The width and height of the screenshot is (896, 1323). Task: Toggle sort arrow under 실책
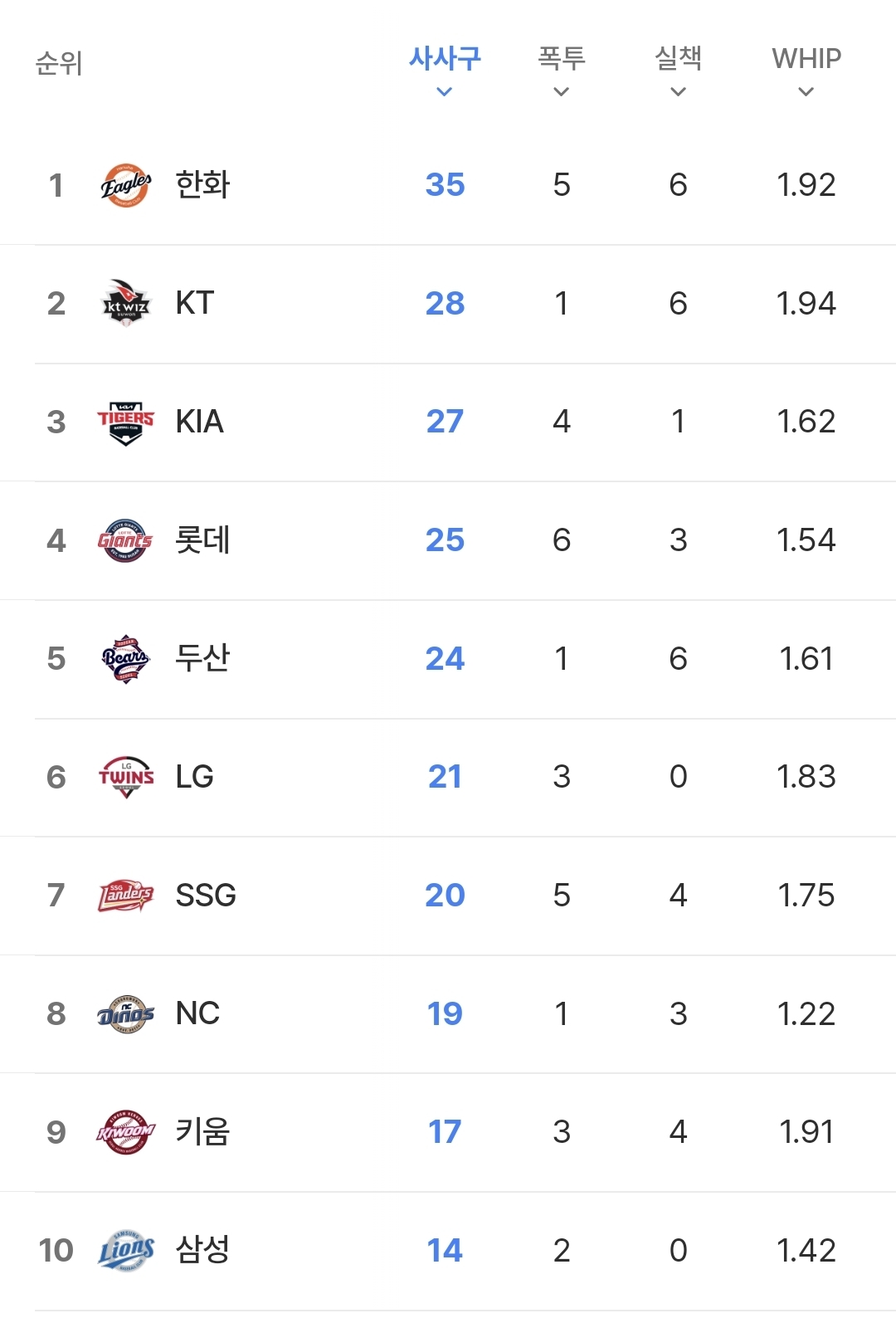click(679, 92)
